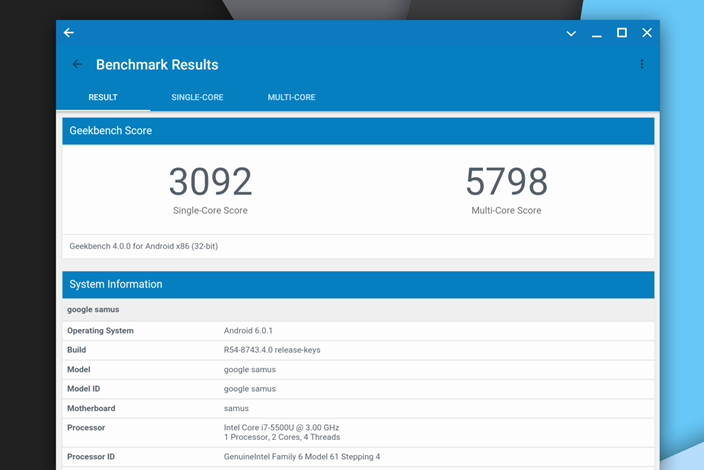Click the Model row label

79,369
